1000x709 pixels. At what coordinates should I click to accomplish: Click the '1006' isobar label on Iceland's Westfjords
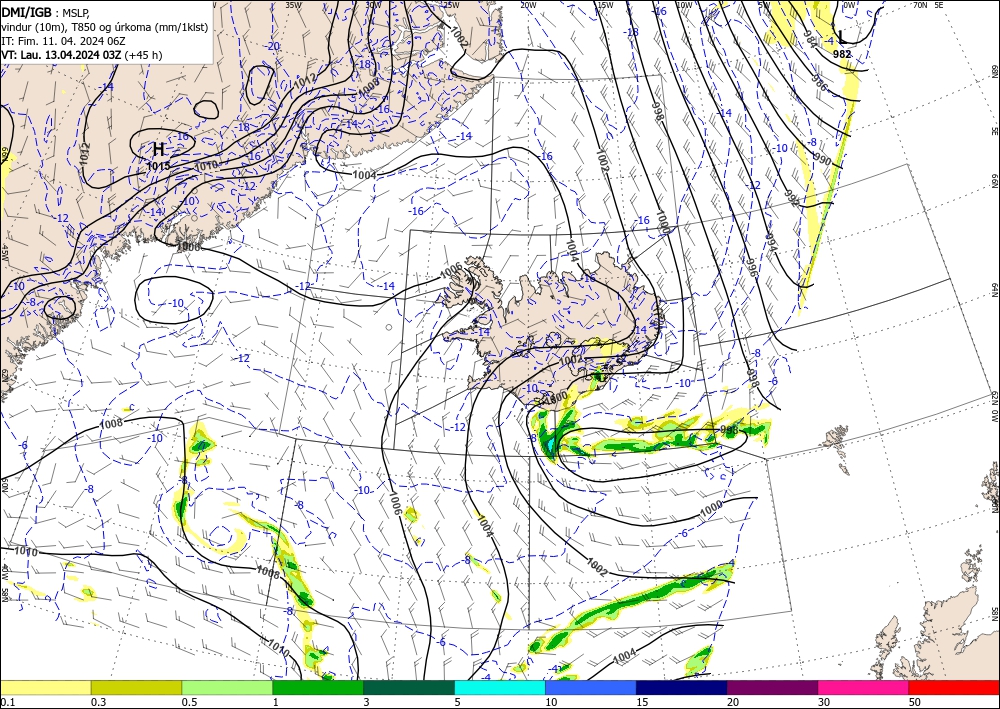(x=452, y=272)
